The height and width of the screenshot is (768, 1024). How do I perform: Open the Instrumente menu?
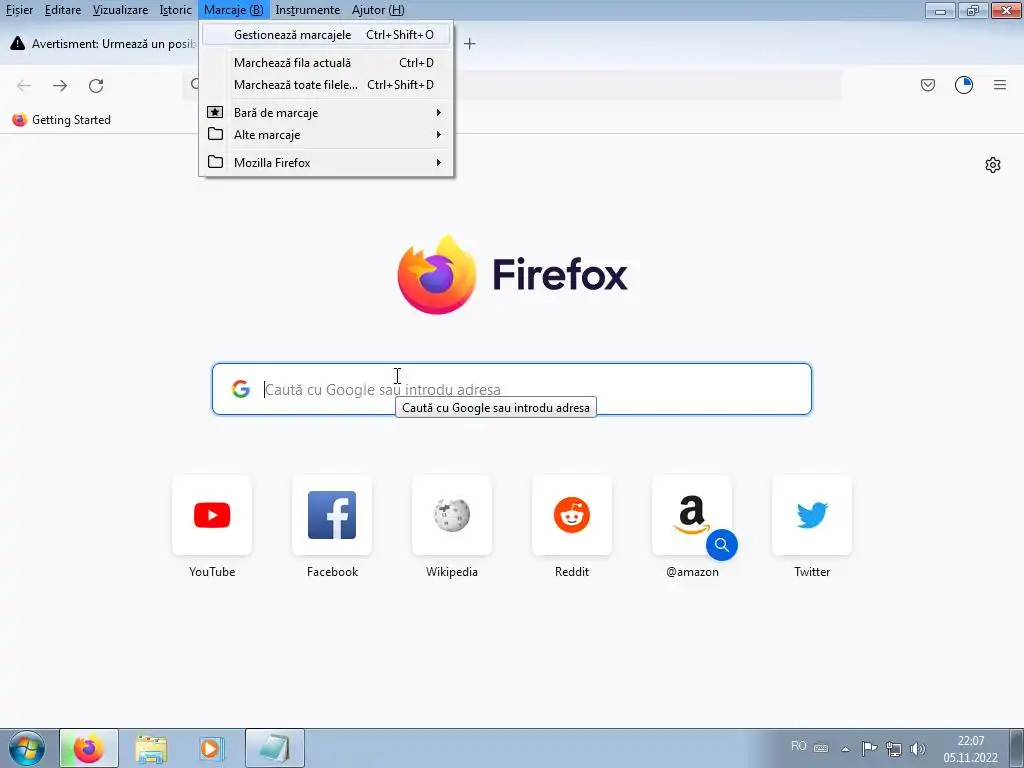click(308, 10)
